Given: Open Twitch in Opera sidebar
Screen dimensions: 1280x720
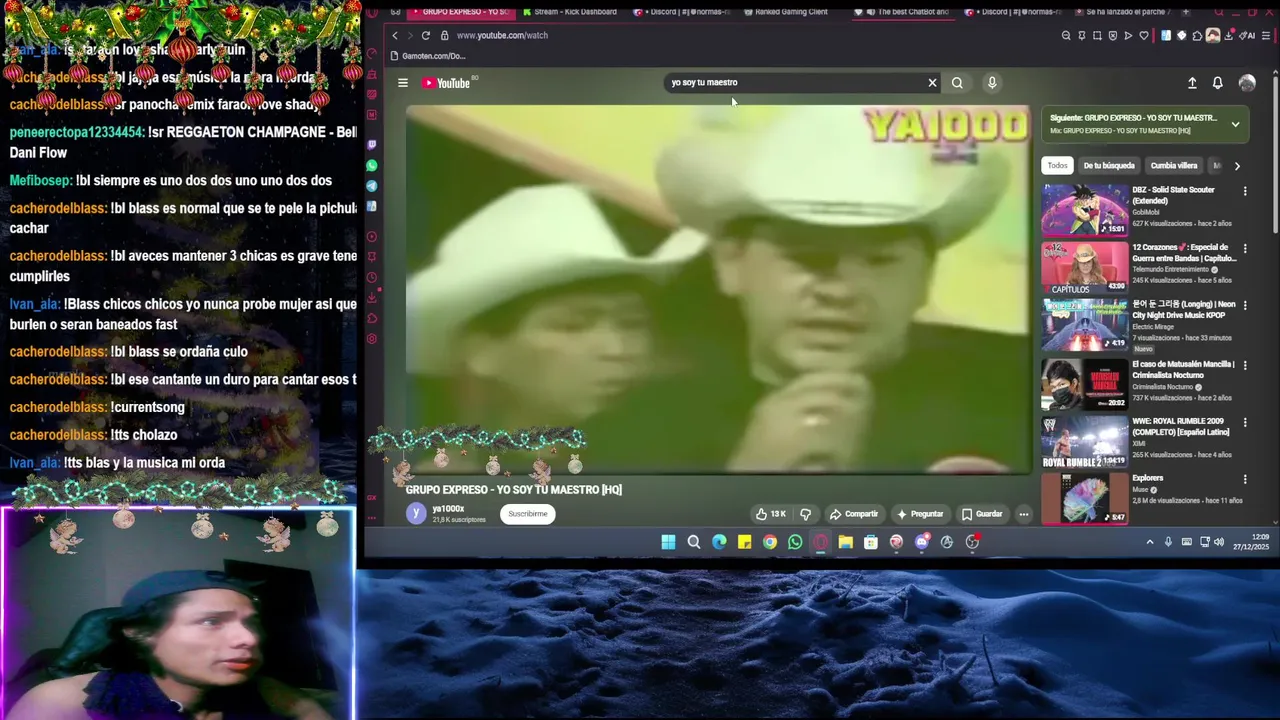Looking at the screenshot, I should (372, 145).
